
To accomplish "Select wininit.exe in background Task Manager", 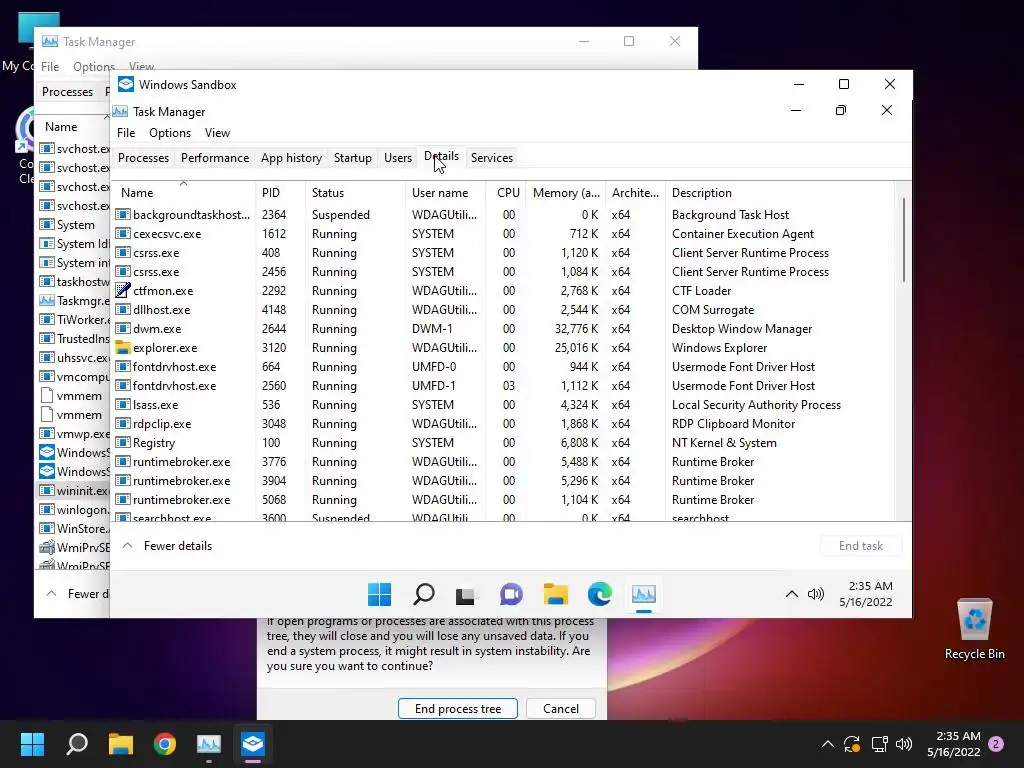I will click(73, 490).
